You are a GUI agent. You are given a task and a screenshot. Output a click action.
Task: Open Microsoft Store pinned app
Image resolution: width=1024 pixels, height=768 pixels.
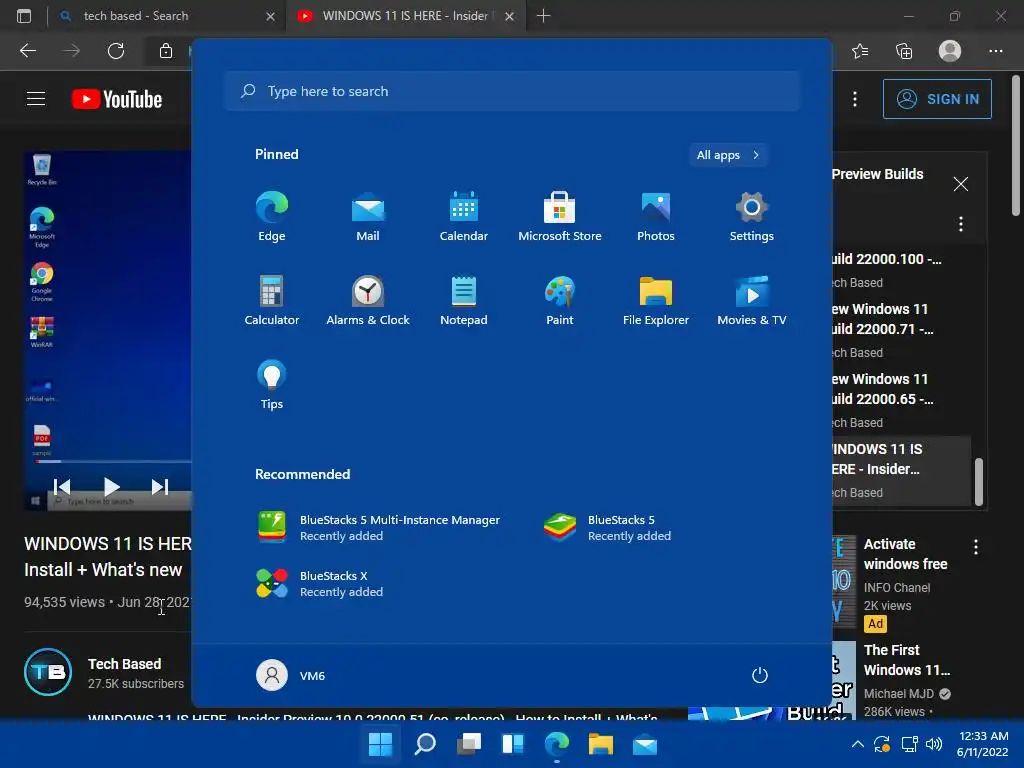click(560, 217)
